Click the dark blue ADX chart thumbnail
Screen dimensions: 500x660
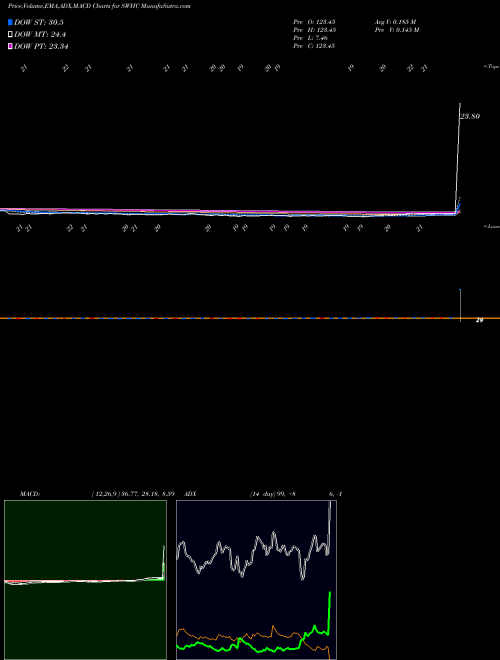[x=256, y=580]
